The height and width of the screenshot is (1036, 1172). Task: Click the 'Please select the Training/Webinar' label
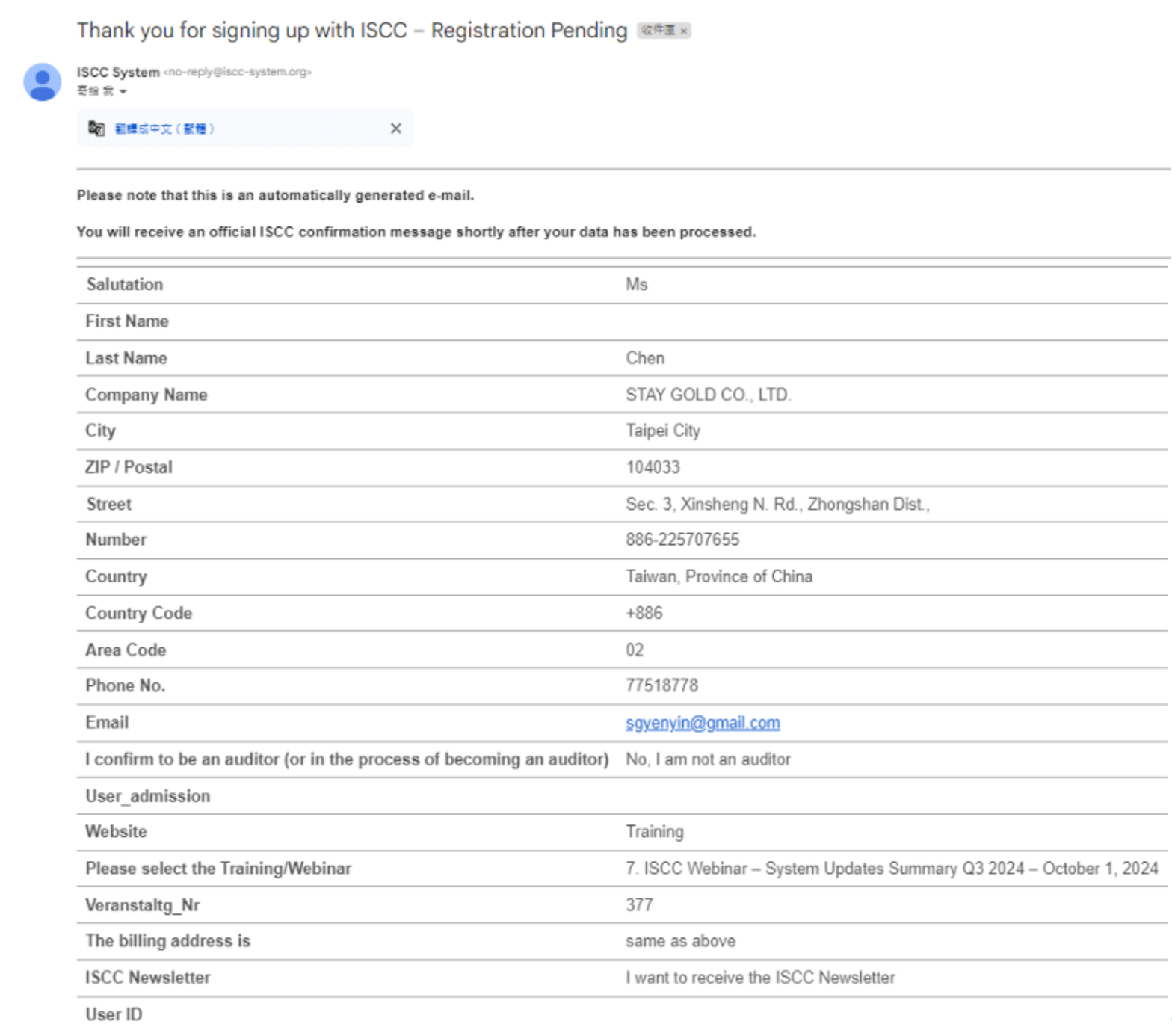click(x=218, y=869)
